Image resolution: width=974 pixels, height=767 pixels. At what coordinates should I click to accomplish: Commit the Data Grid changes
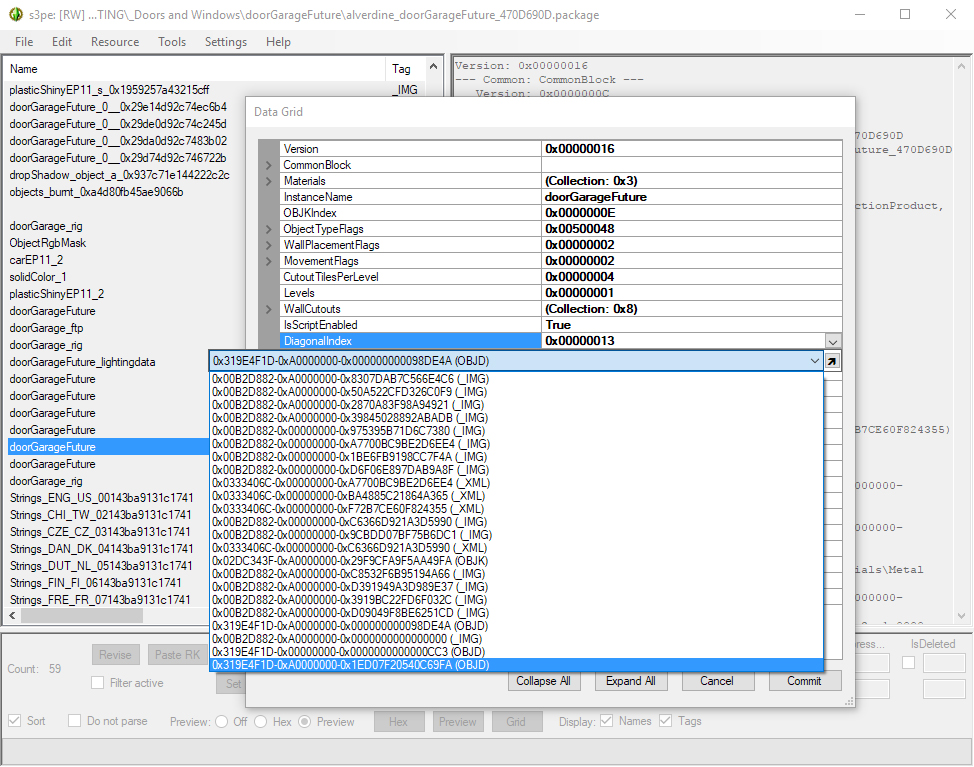point(804,681)
